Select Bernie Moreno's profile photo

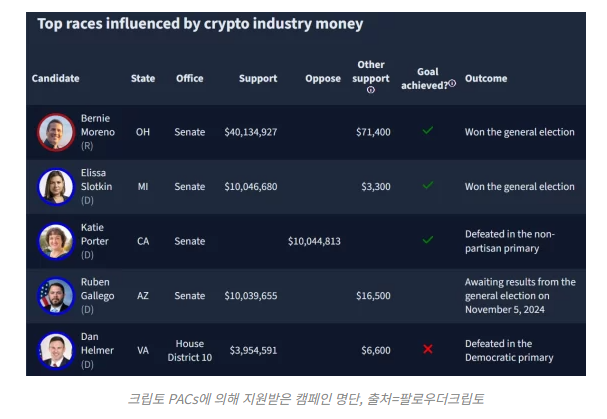[56, 132]
